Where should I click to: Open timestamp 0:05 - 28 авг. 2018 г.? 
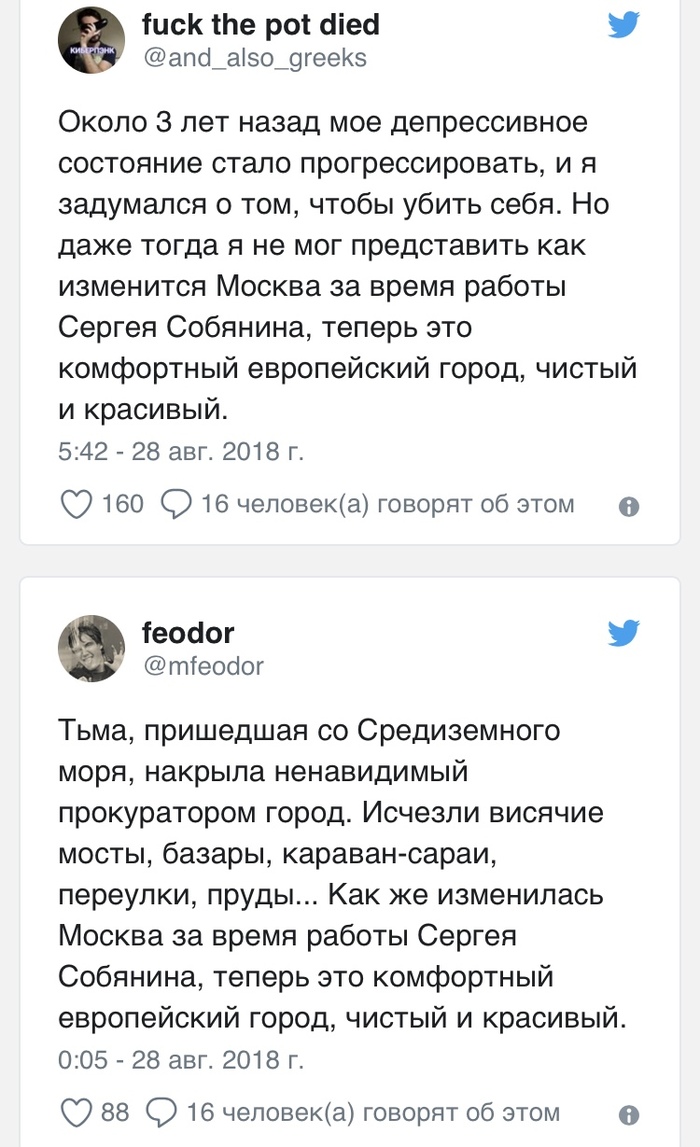tap(181, 1058)
